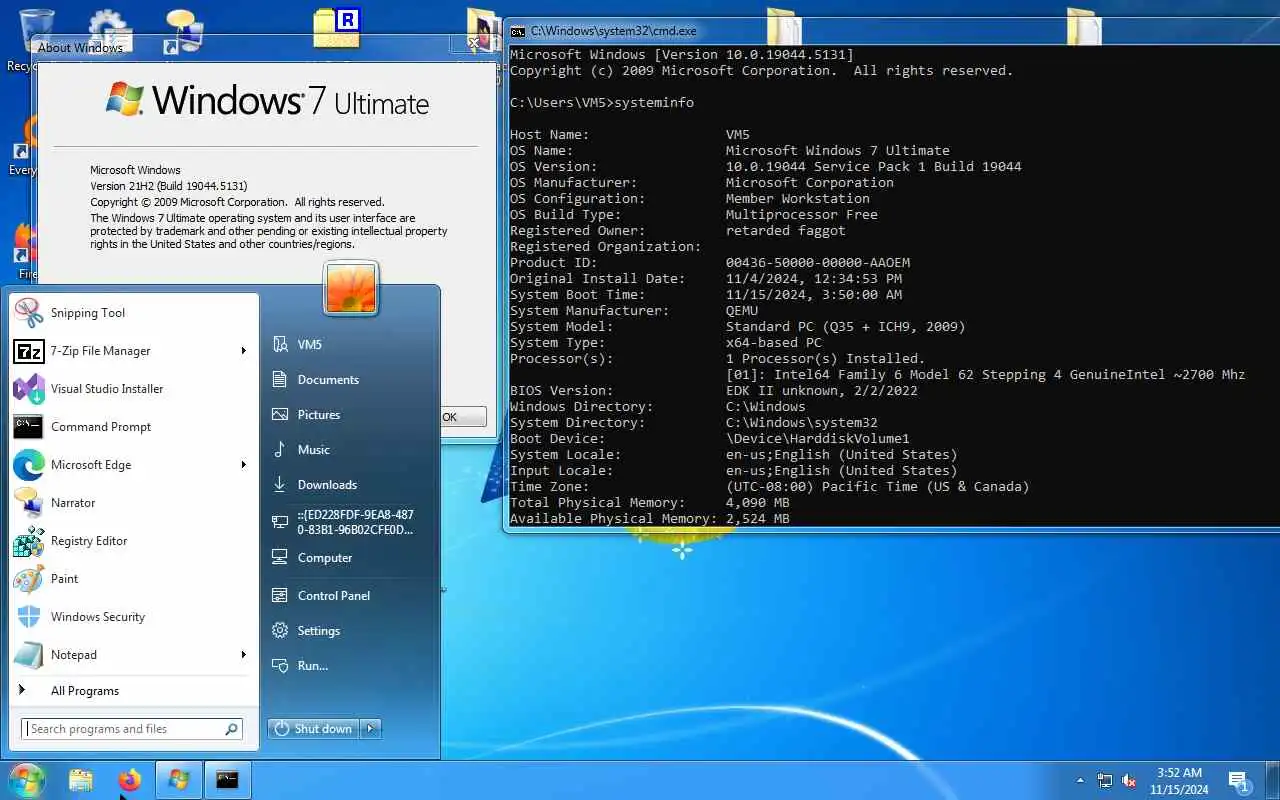Open Narrator icon in Start menu
Viewport: 1280px width, 800px height.
[28, 503]
